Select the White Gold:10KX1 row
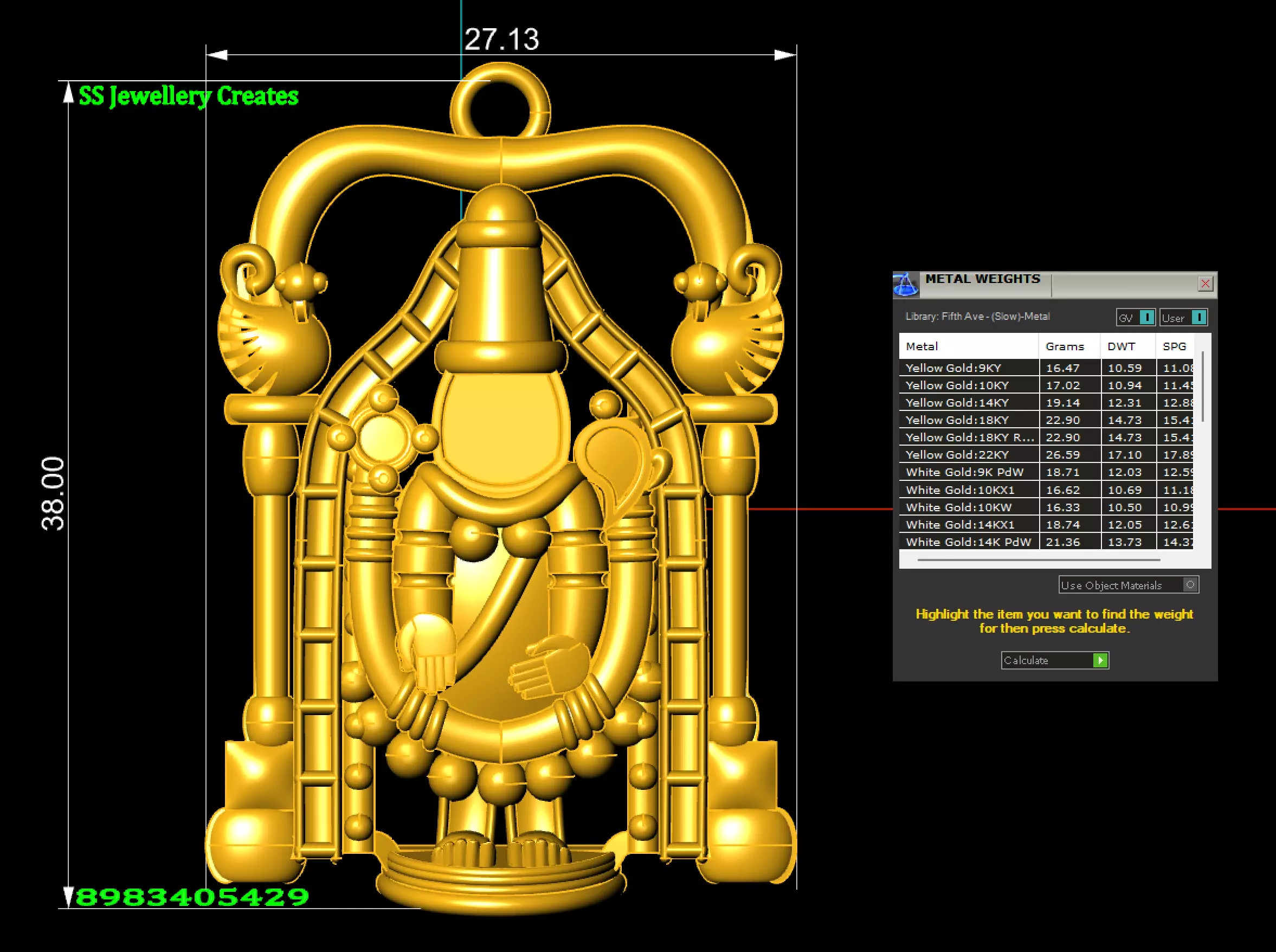The width and height of the screenshot is (1276, 952). [1046, 490]
